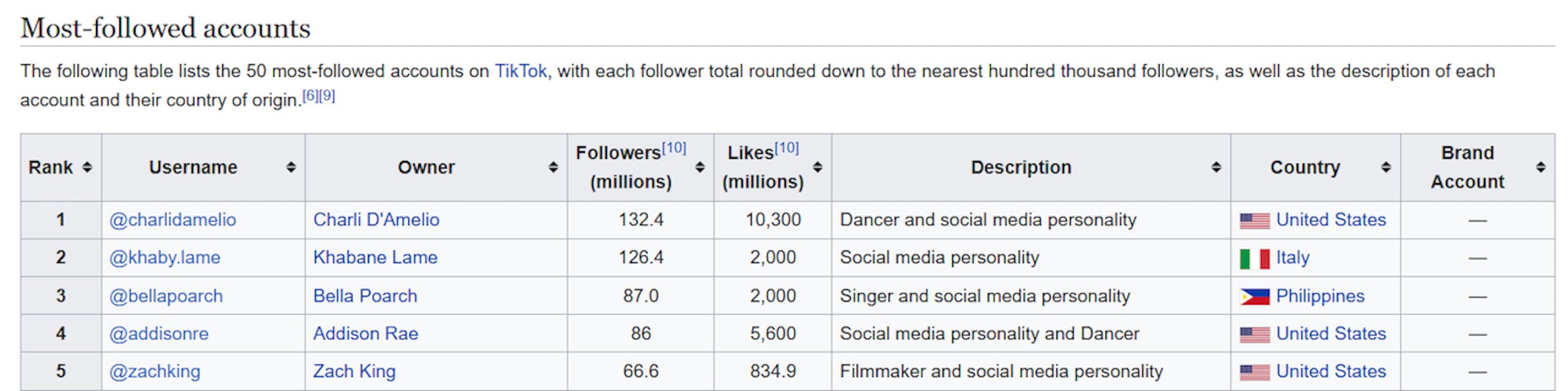
Task: Visit the Khabane Lame article
Action: [x=375, y=257]
